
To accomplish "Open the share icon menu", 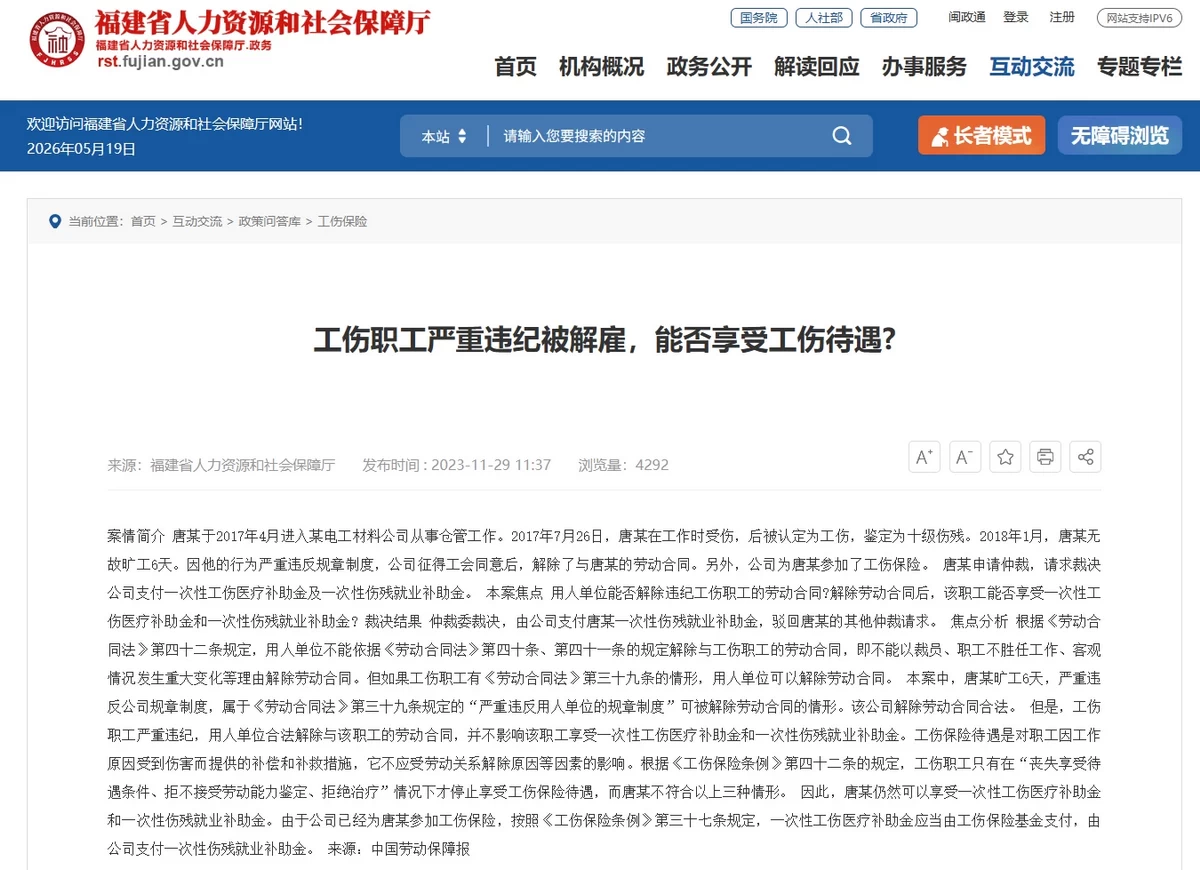I will 1085,457.
